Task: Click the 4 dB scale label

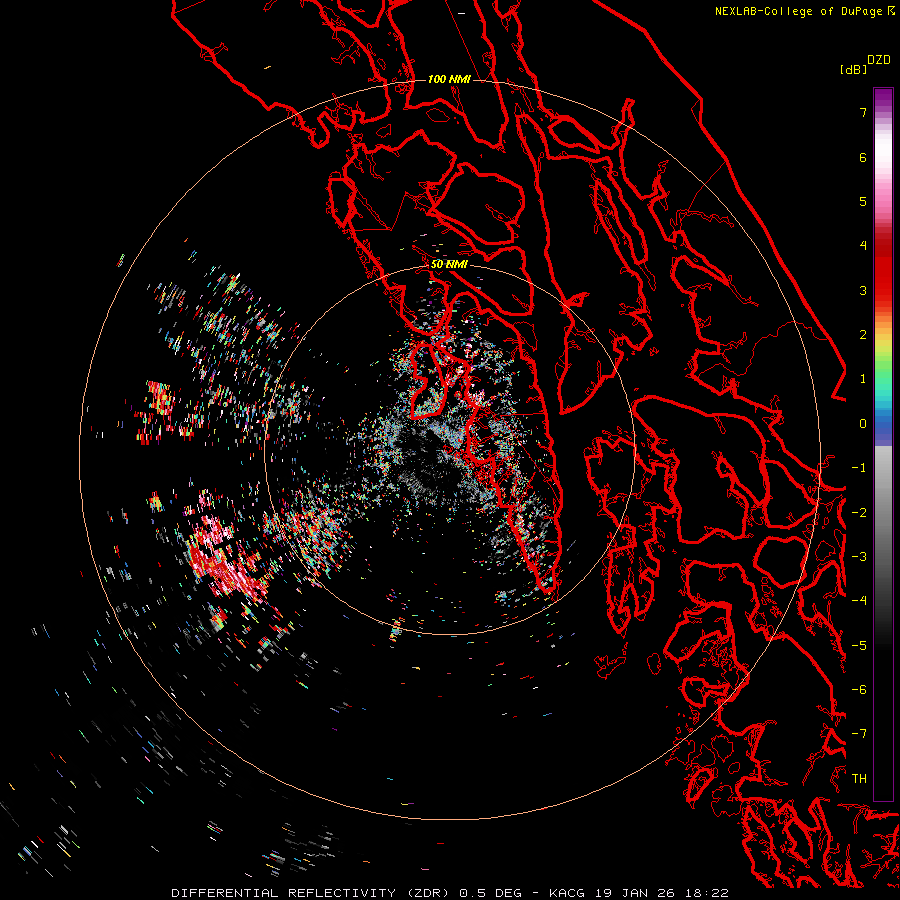Action: coord(863,246)
